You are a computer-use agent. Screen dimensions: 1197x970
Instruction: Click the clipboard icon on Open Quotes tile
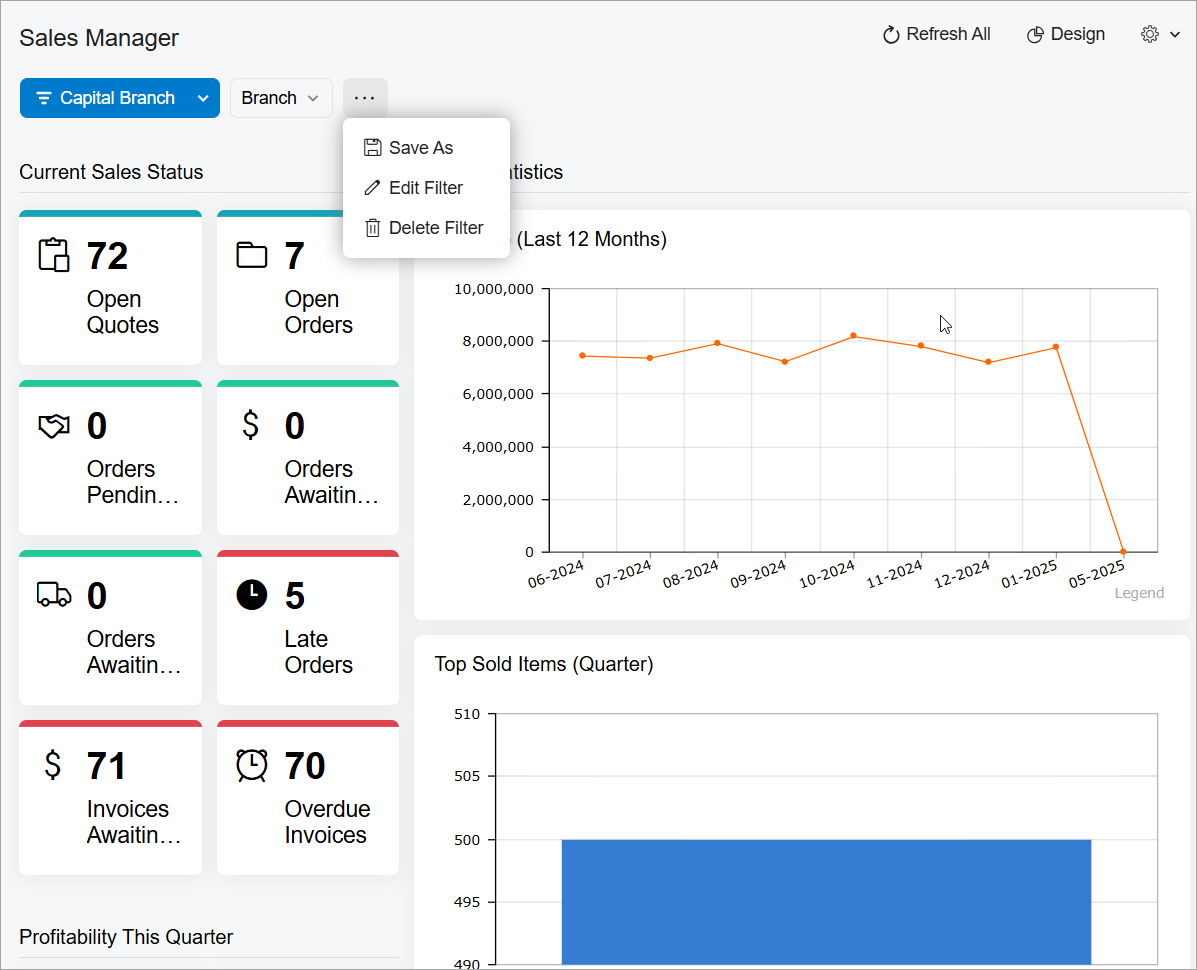(x=54, y=255)
